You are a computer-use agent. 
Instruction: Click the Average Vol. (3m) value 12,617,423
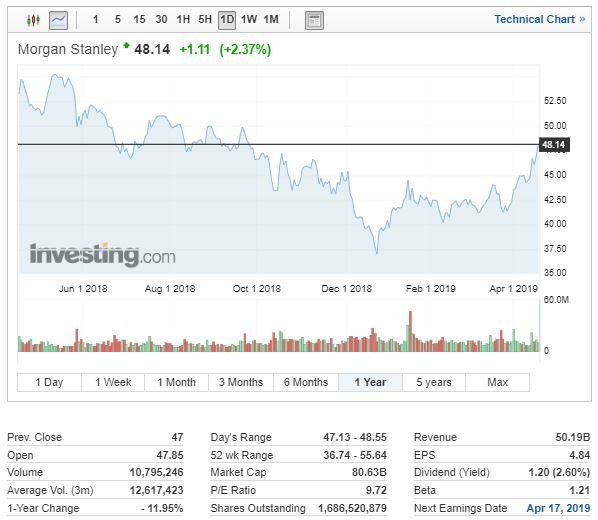coord(156,490)
